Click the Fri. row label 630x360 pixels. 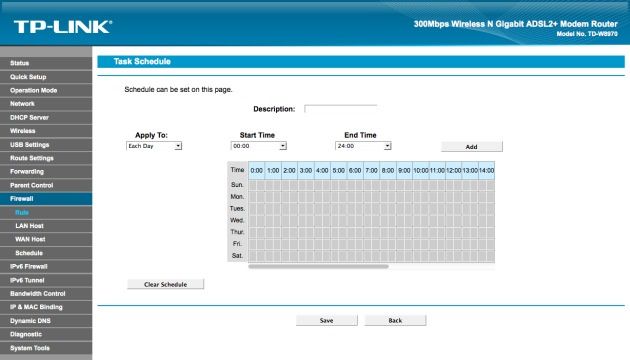pos(237,243)
